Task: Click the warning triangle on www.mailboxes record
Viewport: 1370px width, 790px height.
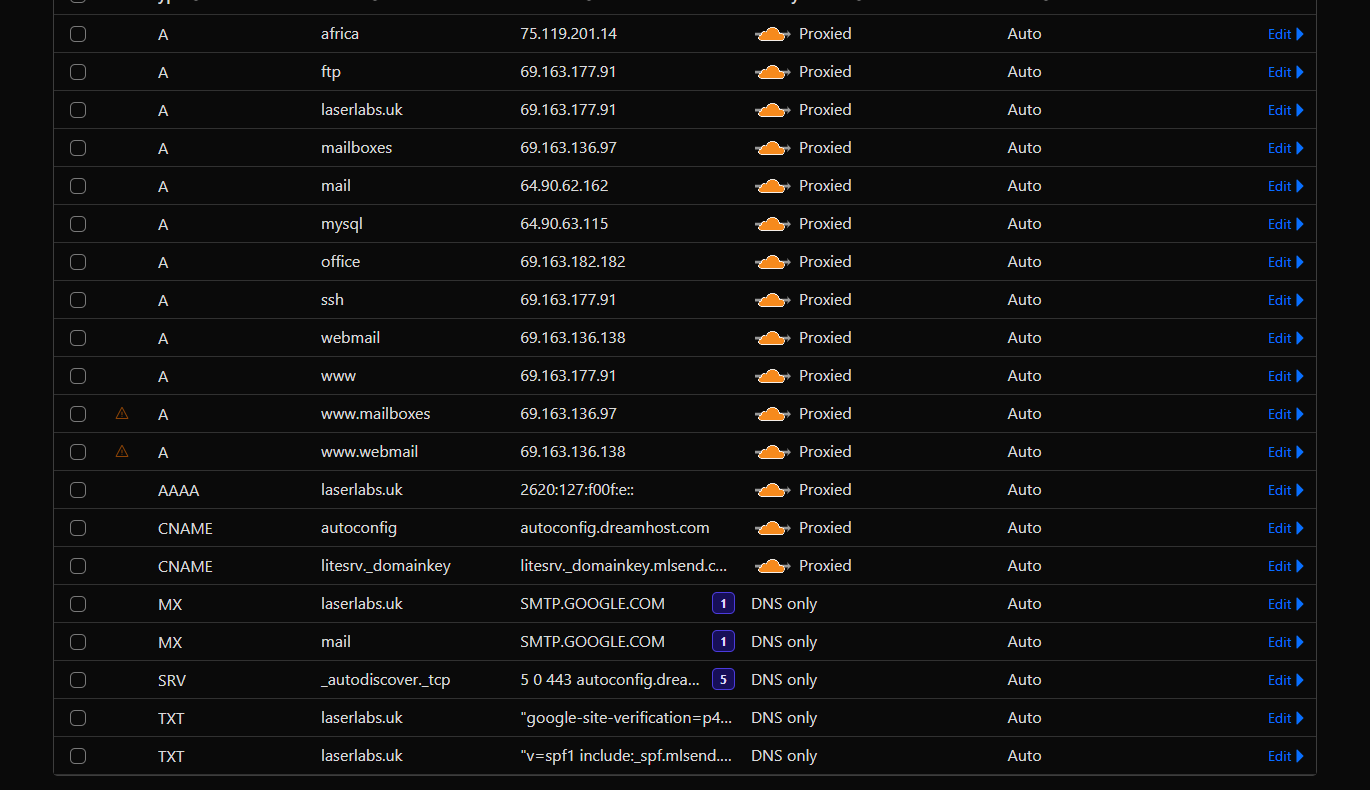Action: (x=121, y=413)
